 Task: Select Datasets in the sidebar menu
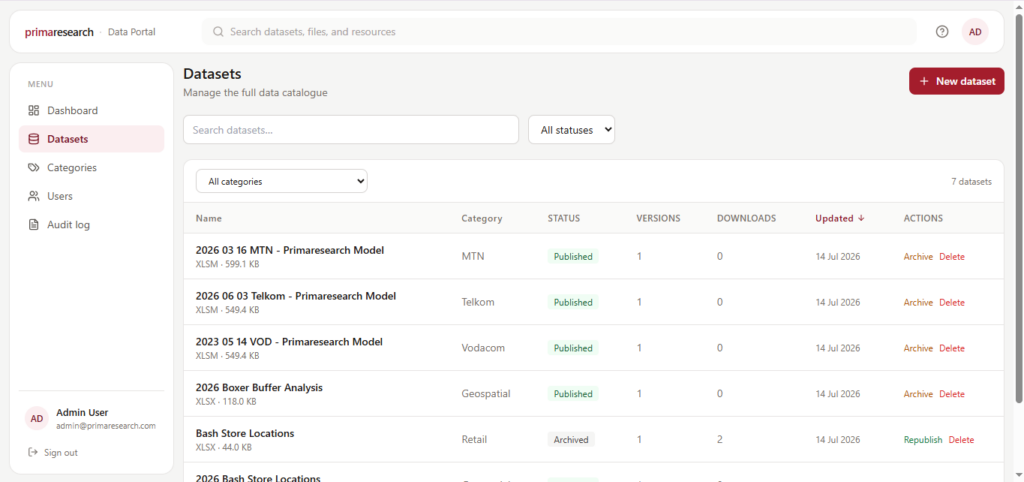pyautogui.click(x=91, y=139)
